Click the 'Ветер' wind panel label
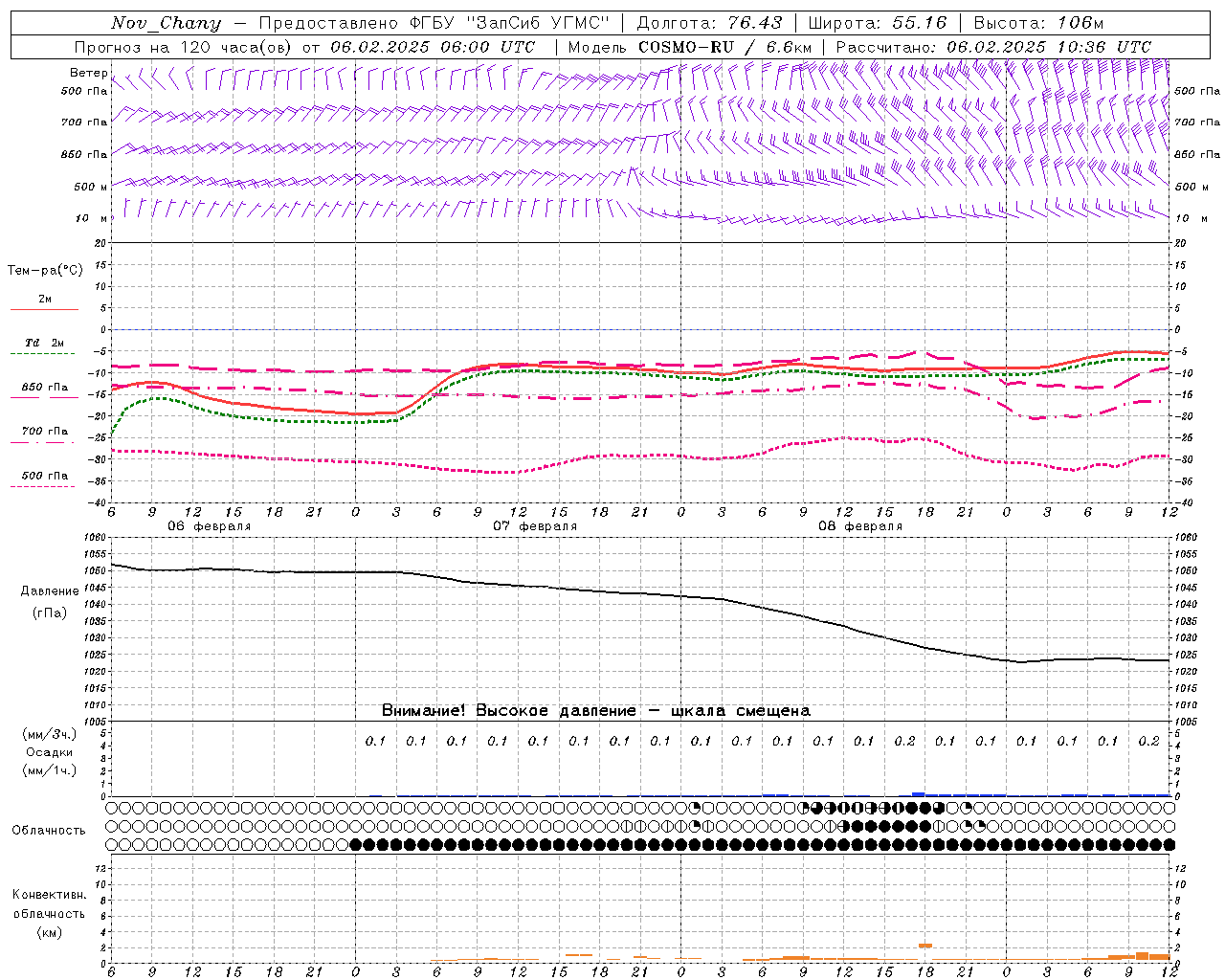The width and height of the screenshot is (1225, 980). click(88, 73)
